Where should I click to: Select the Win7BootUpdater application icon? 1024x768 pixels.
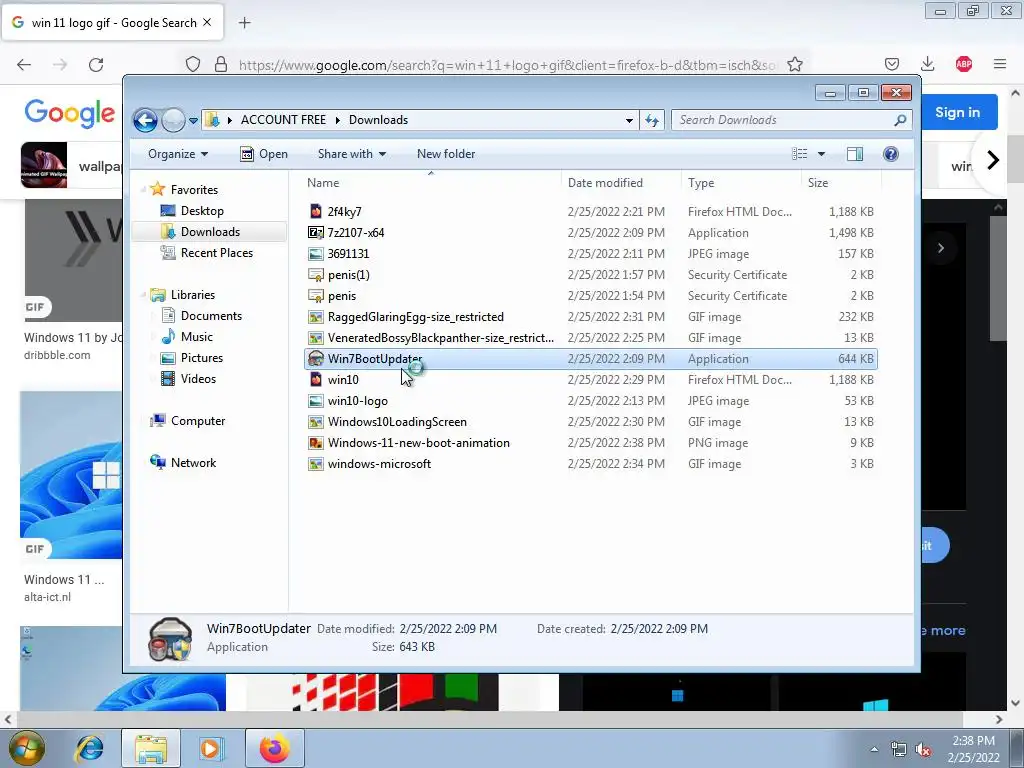316,359
